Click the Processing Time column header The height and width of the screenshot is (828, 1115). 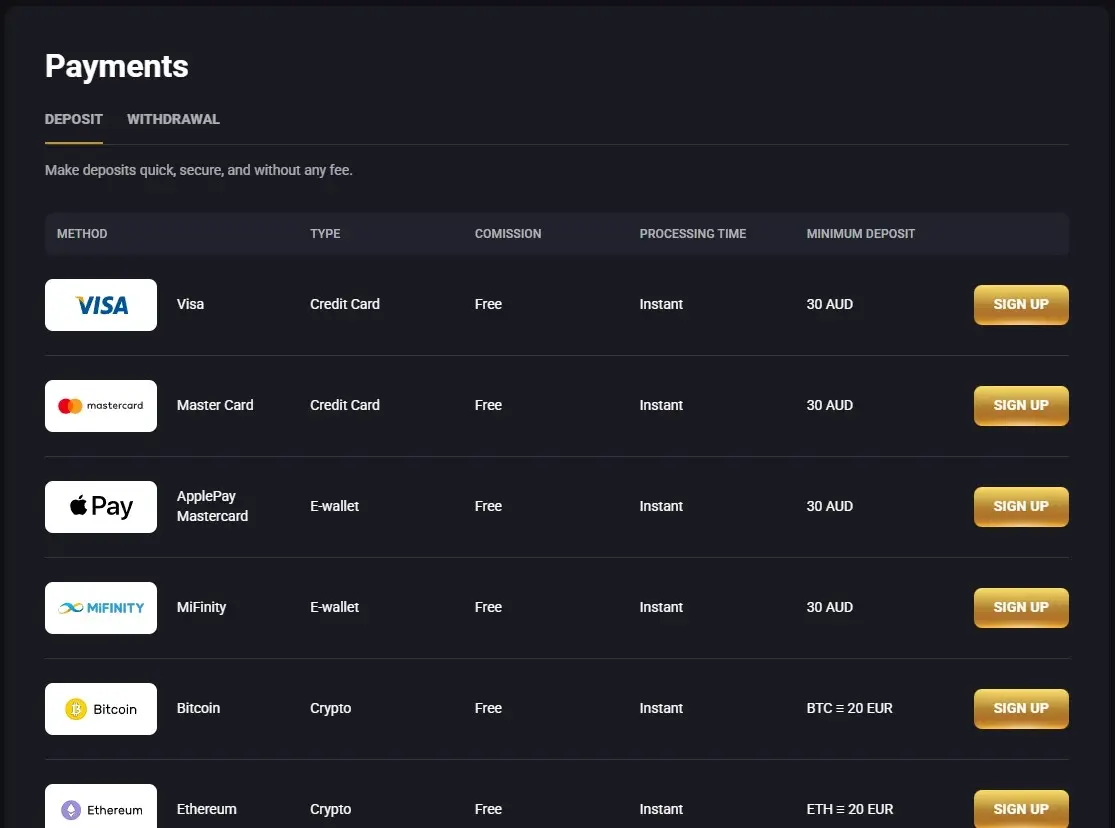coord(693,233)
